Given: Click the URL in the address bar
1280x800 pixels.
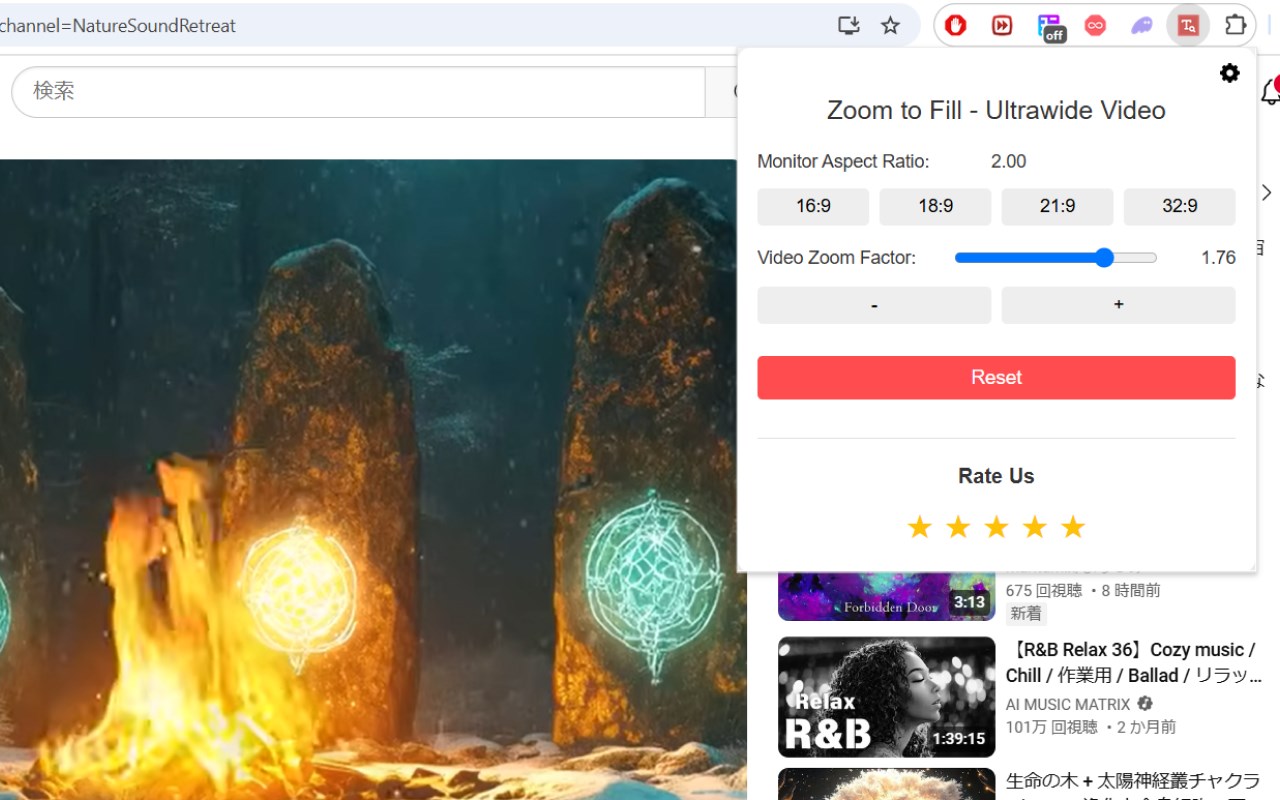Looking at the screenshot, I should click(x=118, y=26).
